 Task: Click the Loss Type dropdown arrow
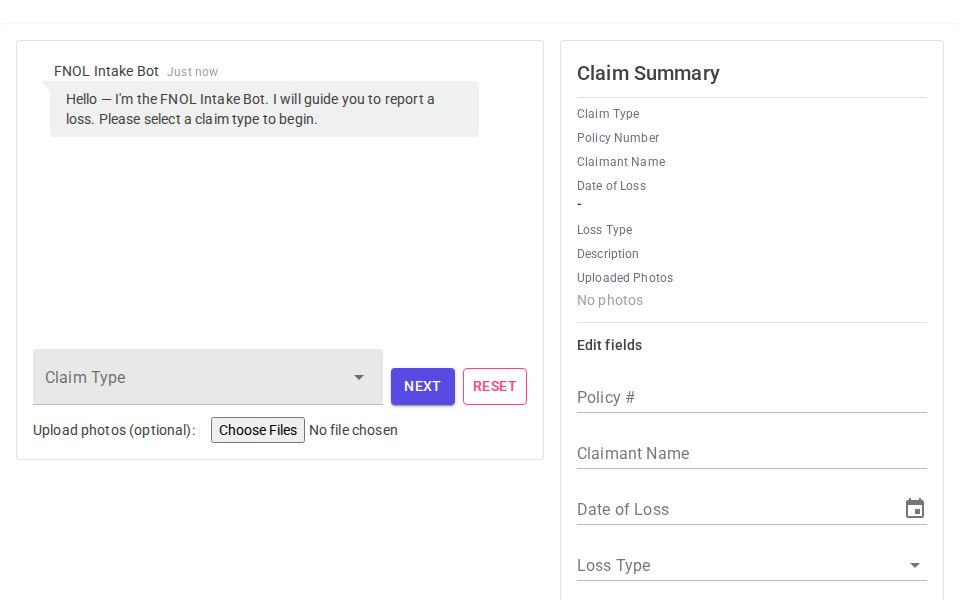coord(914,565)
